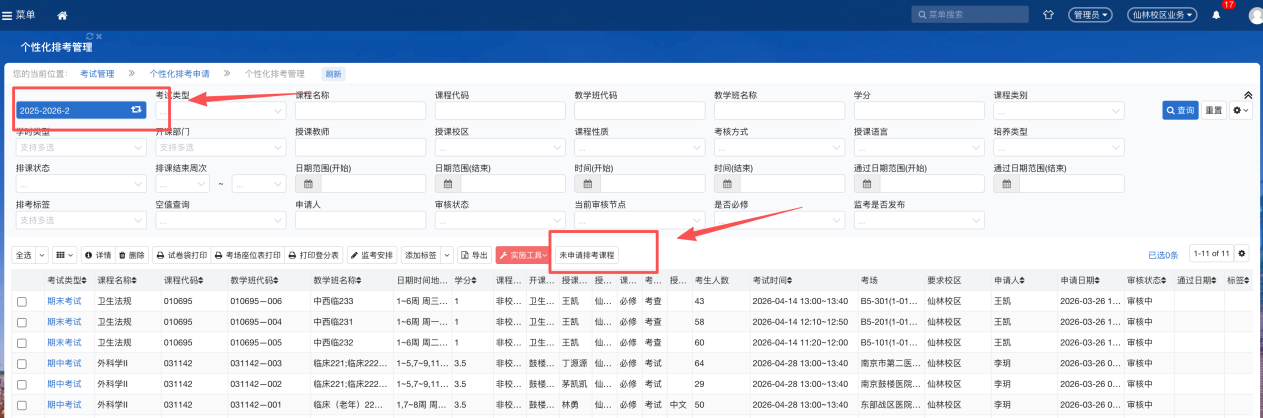This screenshot has width=1263, height=418.
Task: Tick the checkbox for class 010695—006
Action: click(x=22, y=301)
